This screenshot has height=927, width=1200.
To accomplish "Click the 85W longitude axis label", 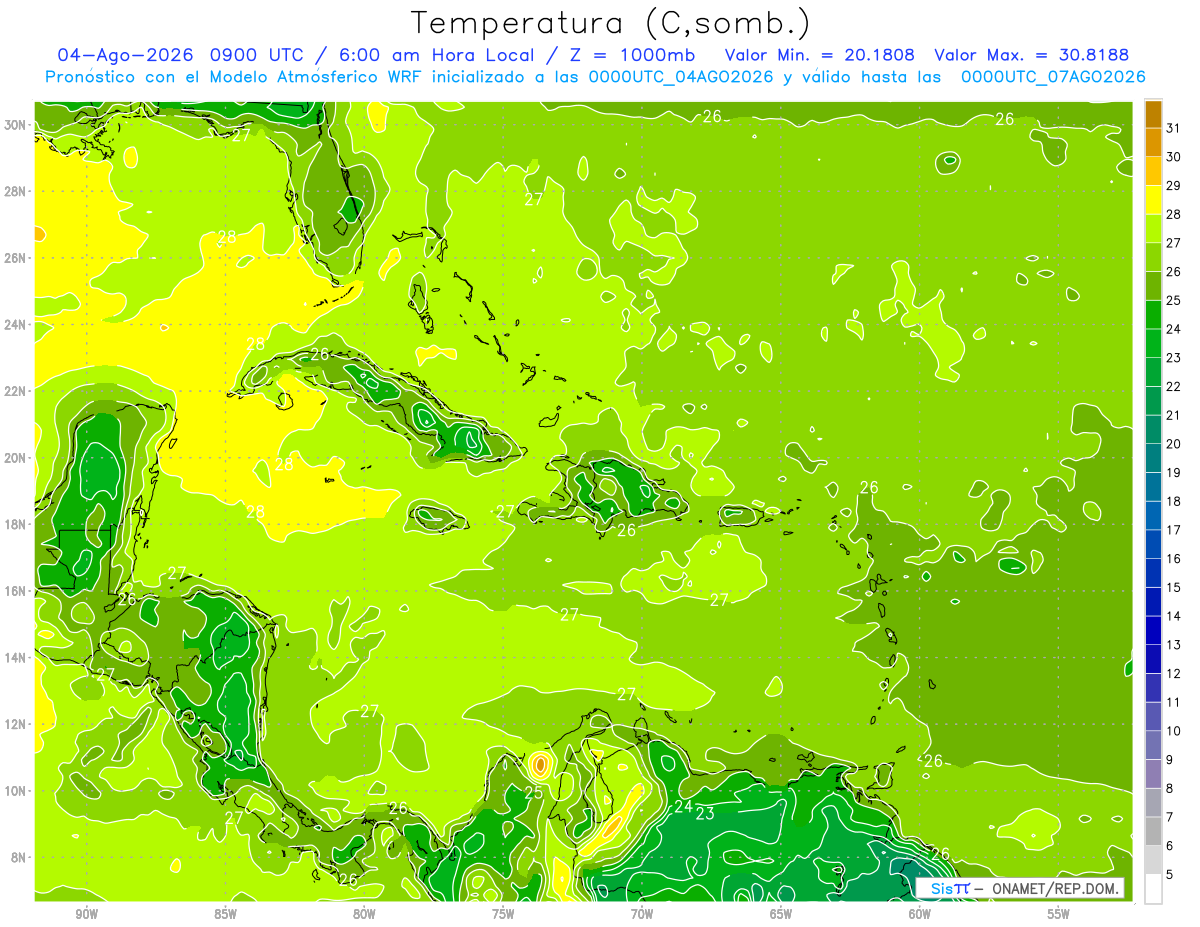I will (226, 914).
